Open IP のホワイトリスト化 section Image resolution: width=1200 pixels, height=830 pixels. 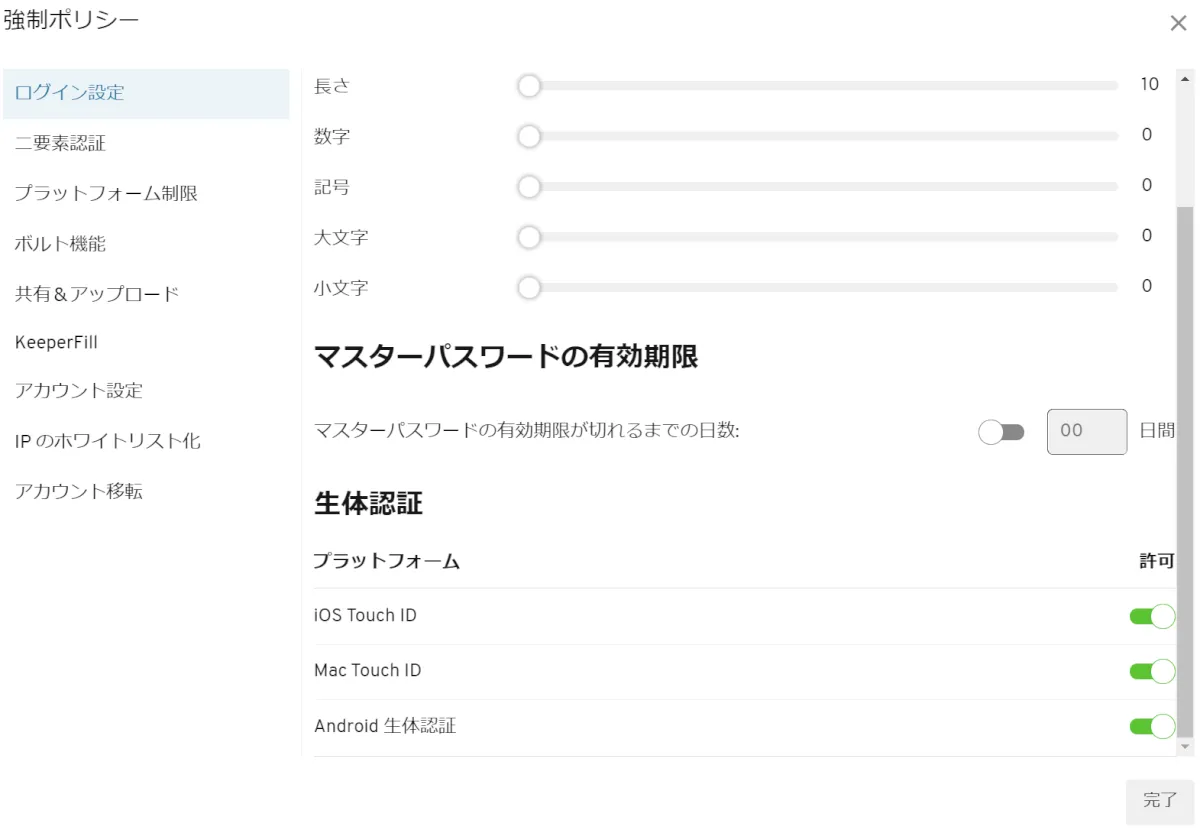[108, 441]
